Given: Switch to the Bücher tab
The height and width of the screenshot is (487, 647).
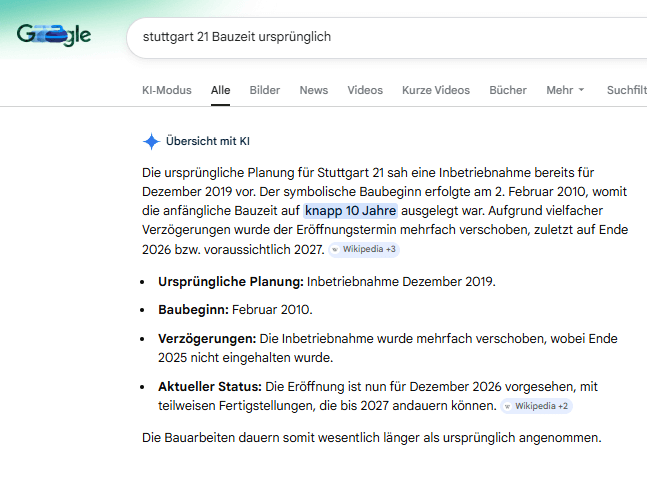Looking at the screenshot, I should [x=508, y=90].
